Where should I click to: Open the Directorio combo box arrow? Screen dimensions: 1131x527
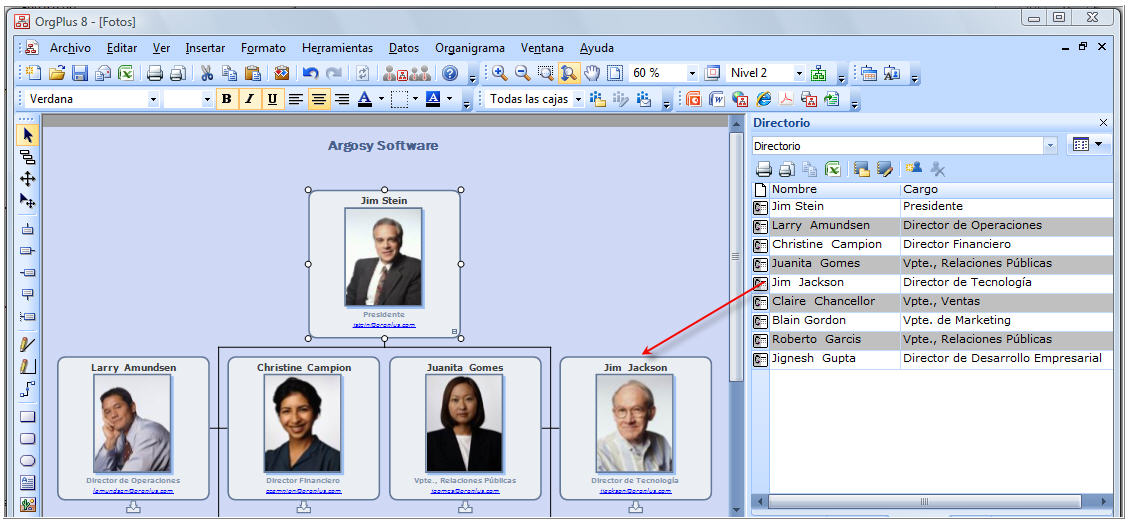[x=1050, y=146]
